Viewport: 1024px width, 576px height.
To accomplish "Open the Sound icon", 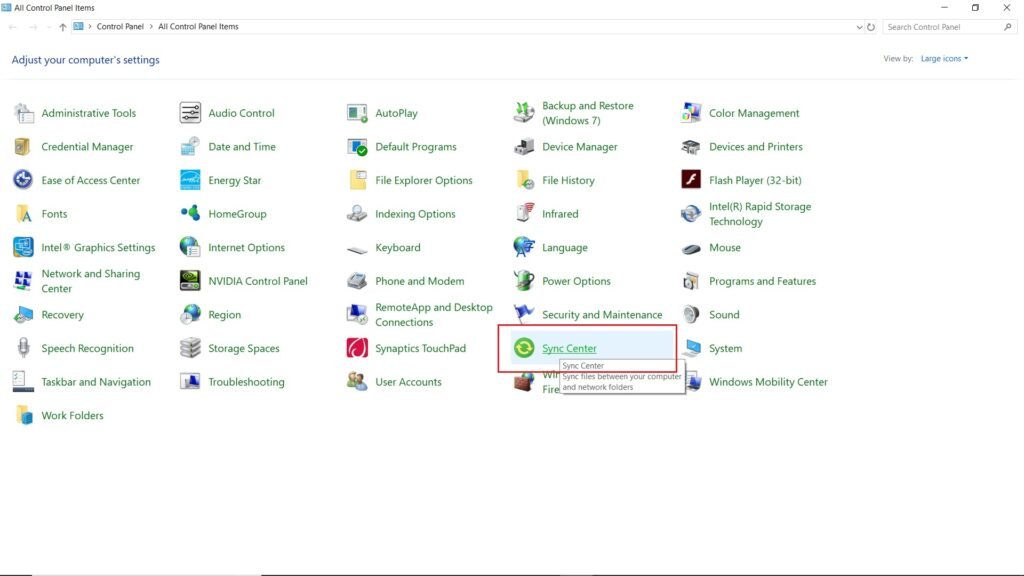I will (691, 314).
